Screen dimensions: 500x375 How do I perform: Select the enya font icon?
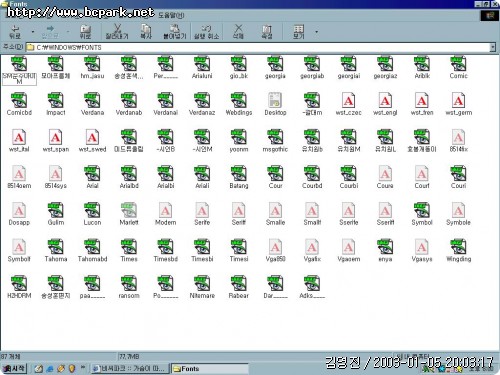385,251
